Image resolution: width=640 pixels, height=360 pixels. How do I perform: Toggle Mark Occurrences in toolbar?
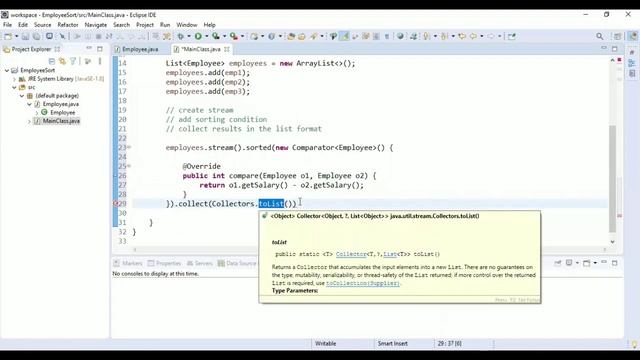pyautogui.click(x=344, y=36)
